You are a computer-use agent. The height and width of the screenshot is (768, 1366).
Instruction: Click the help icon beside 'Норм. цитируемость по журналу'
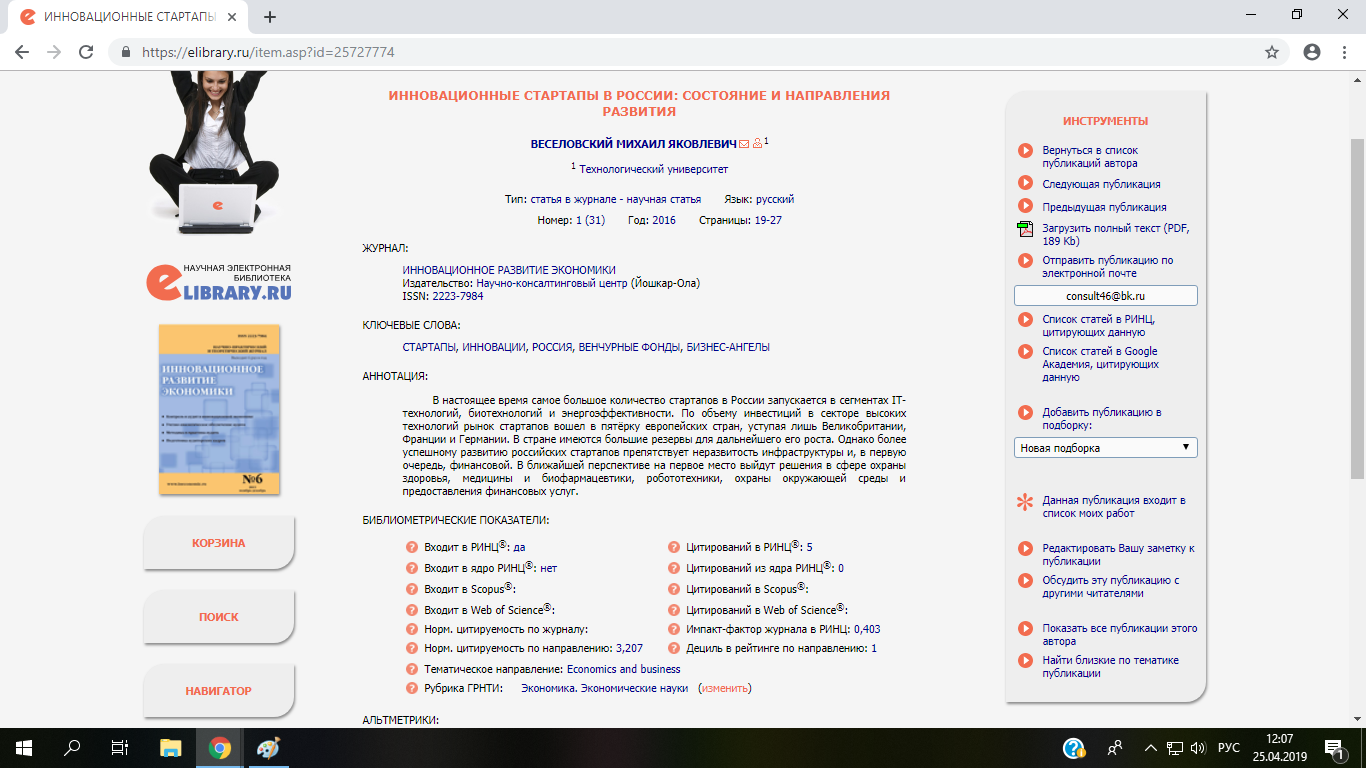coord(412,629)
